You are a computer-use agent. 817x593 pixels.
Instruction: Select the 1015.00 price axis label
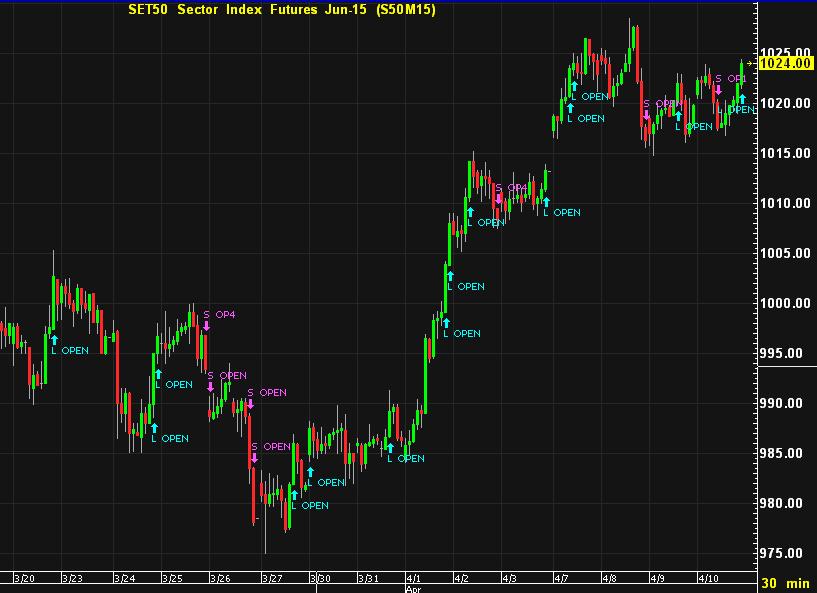(x=785, y=153)
